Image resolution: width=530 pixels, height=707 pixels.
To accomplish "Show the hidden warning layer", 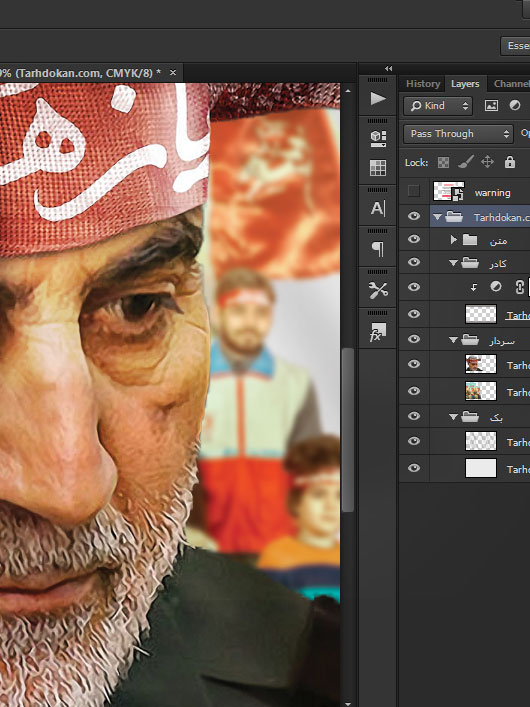I will pos(414,191).
